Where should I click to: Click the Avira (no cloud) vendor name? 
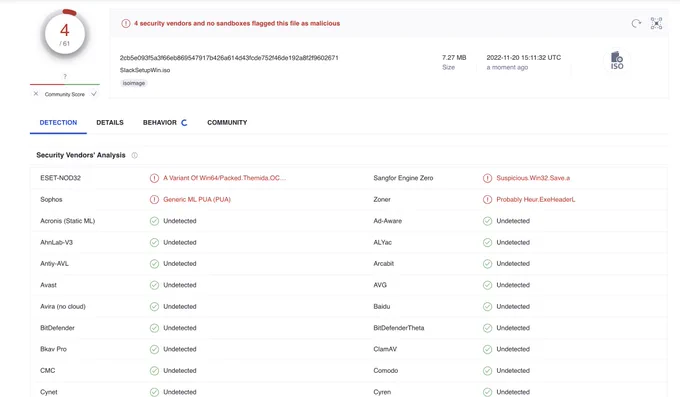coord(63,306)
